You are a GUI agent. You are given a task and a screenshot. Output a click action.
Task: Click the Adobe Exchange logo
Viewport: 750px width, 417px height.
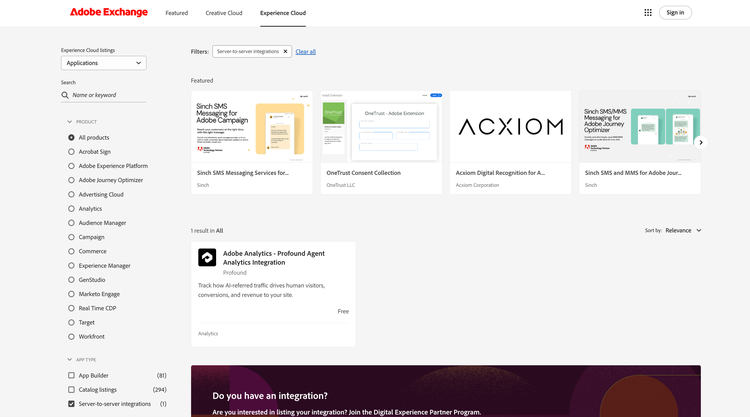(x=109, y=12)
